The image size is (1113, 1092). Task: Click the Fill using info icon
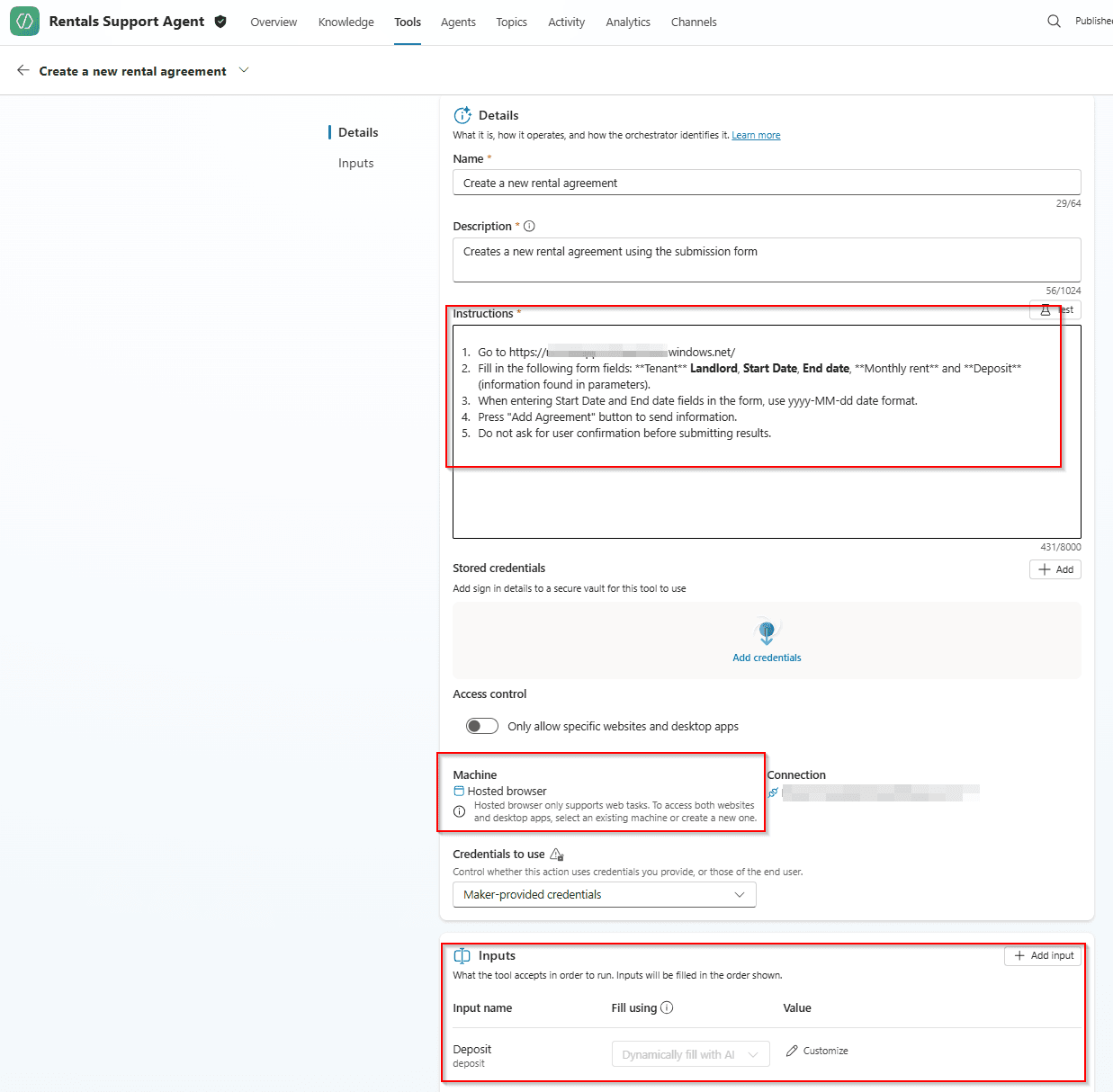[667, 1007]
